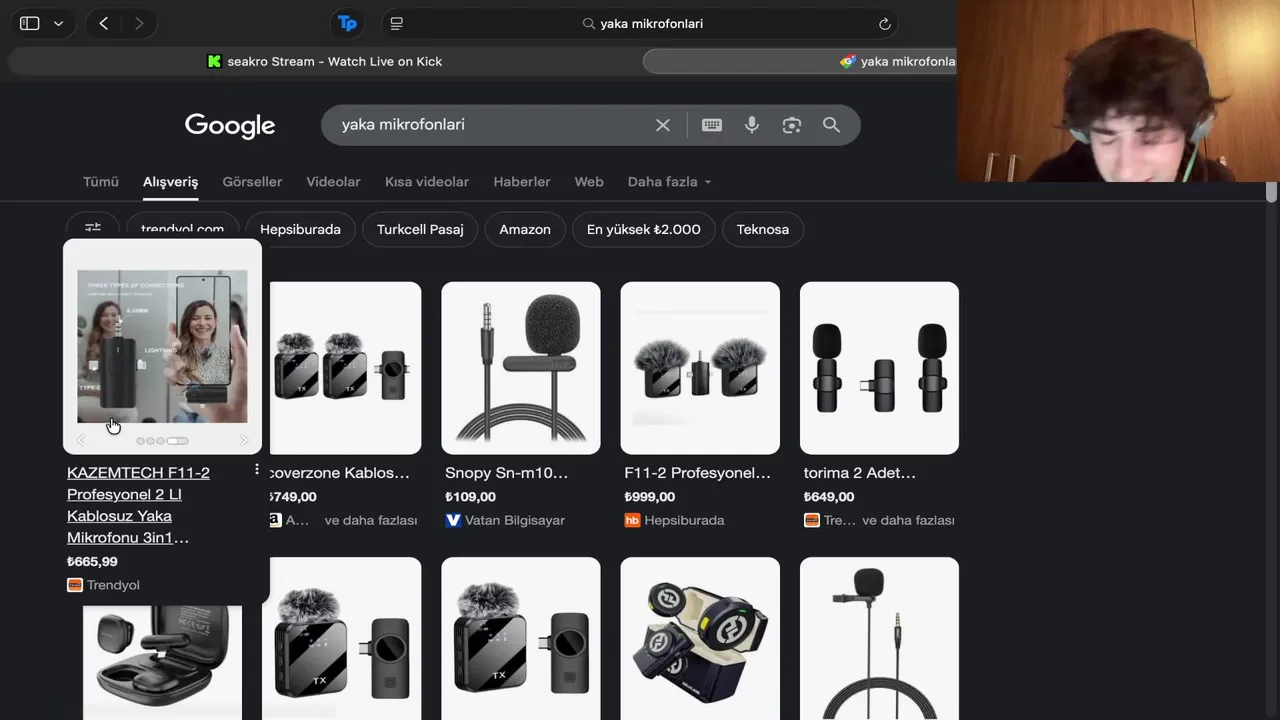
Task: Apply En yüksek ₺2.000 price filter
Action: pos(644,229)
